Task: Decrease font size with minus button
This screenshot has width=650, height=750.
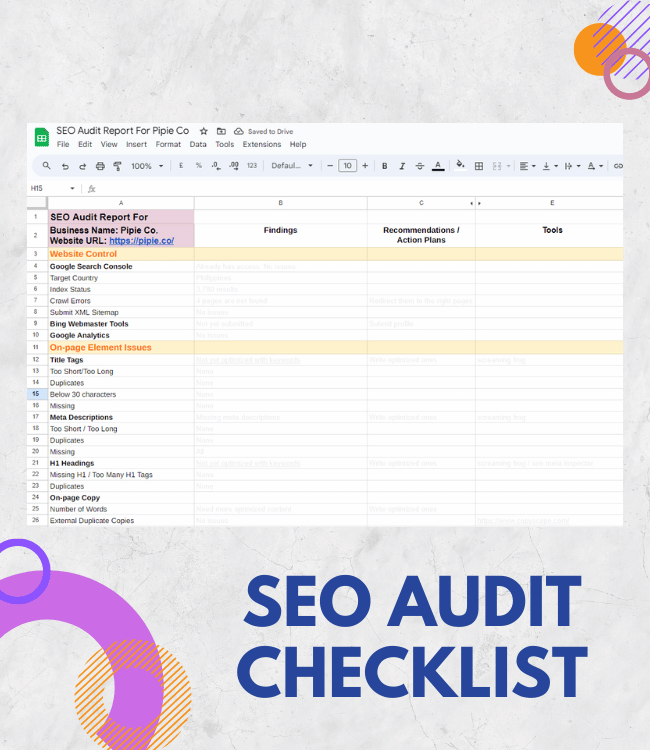Action: 330,165
